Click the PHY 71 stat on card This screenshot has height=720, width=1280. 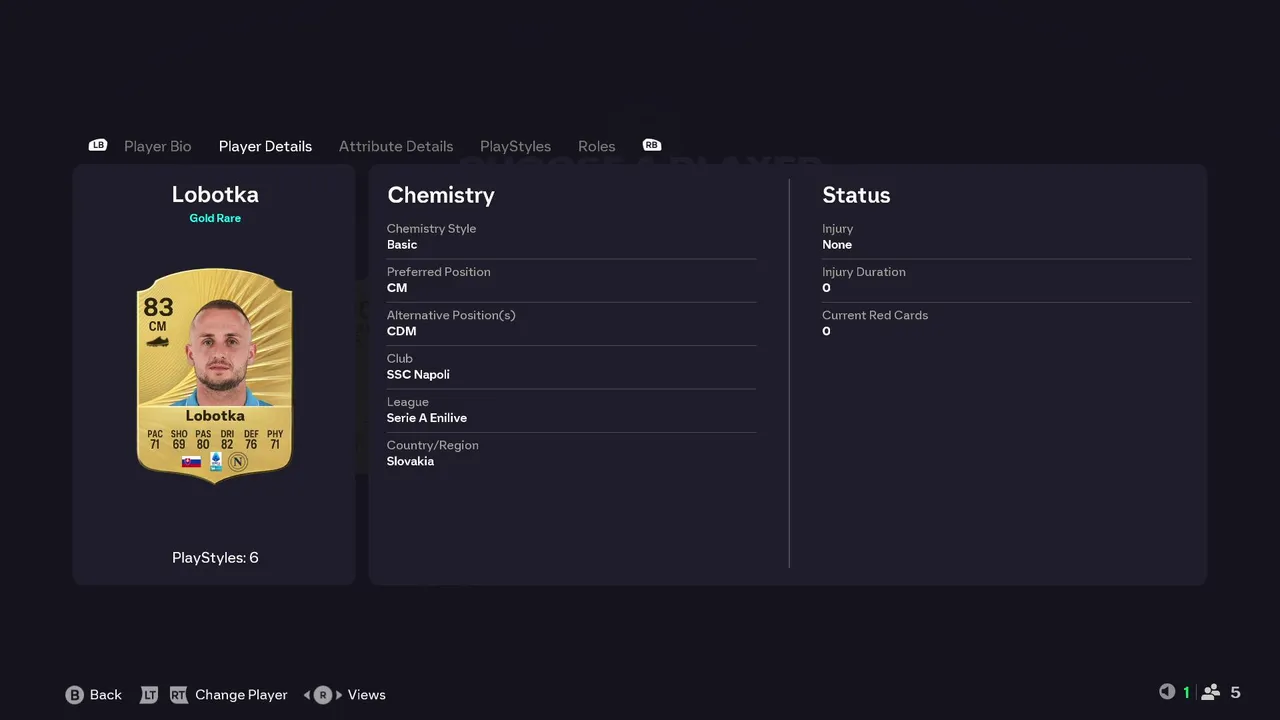(275, 439)
